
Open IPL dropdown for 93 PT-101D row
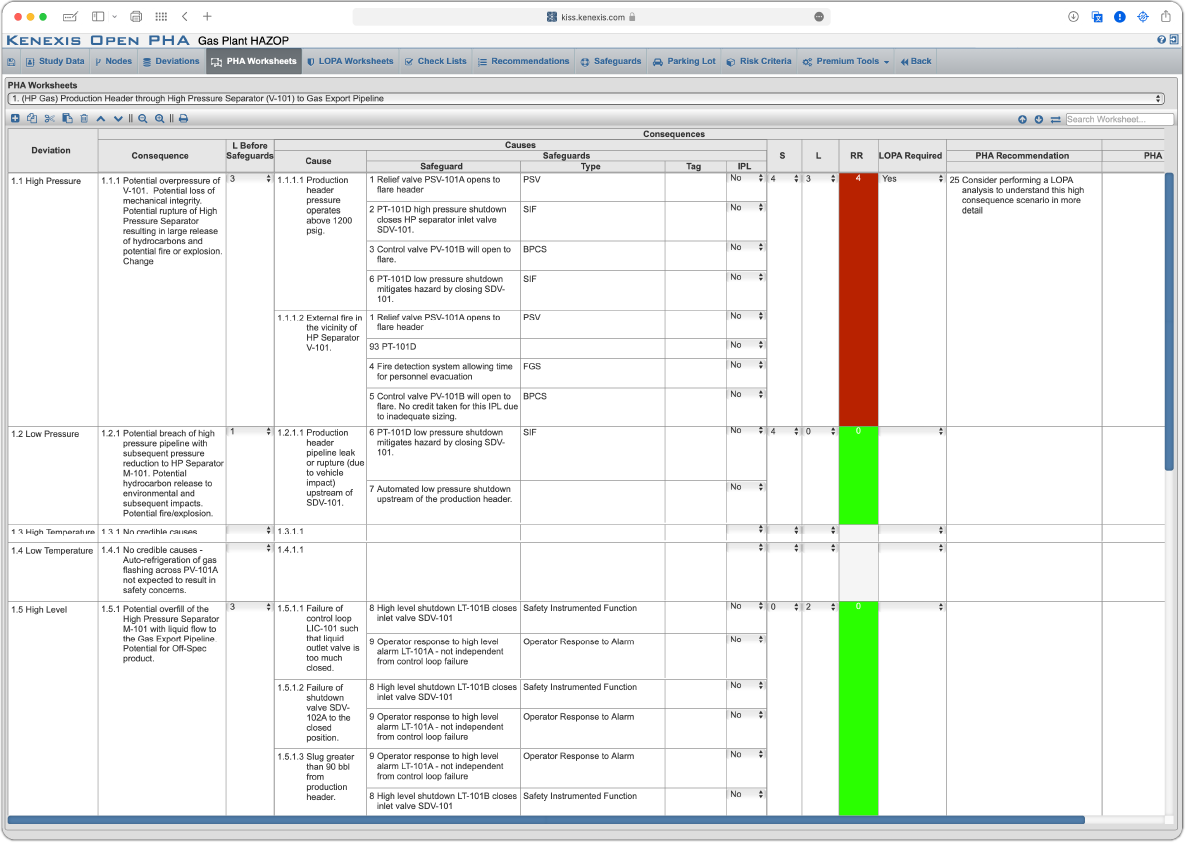point(746,345)
